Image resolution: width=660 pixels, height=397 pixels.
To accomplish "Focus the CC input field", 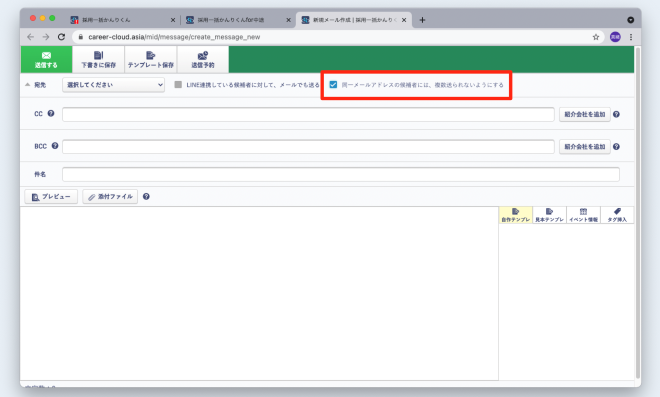I will point(308,114).
